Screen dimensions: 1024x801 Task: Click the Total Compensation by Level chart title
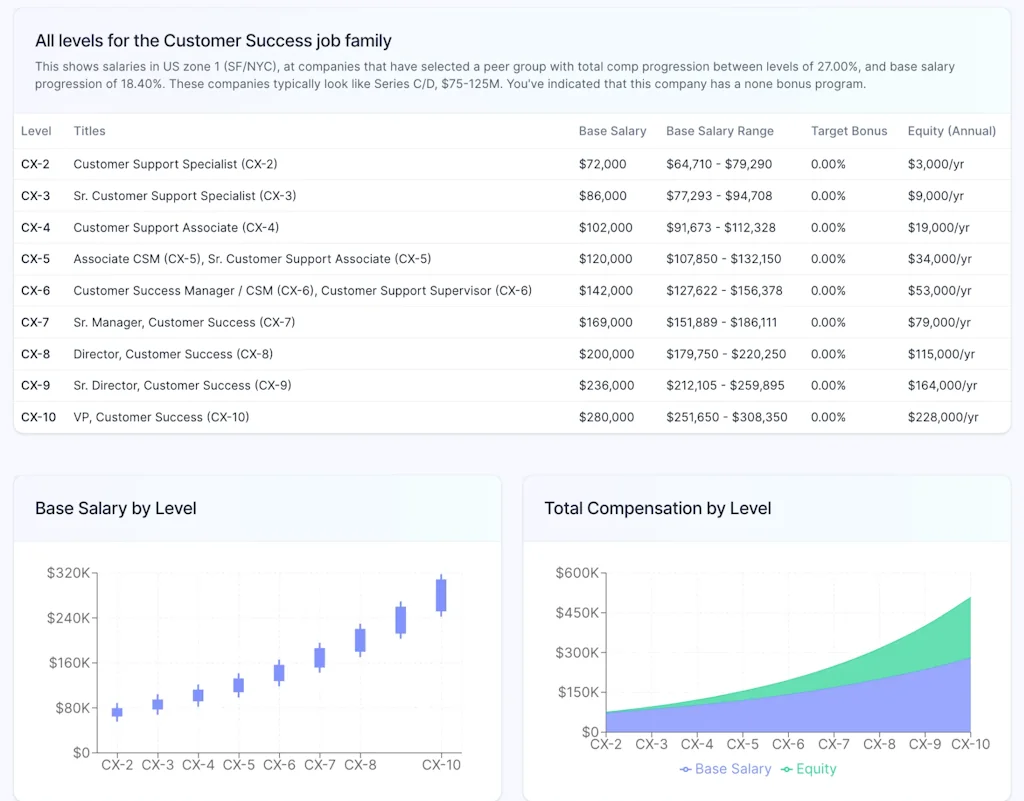[x=658, y=508]
